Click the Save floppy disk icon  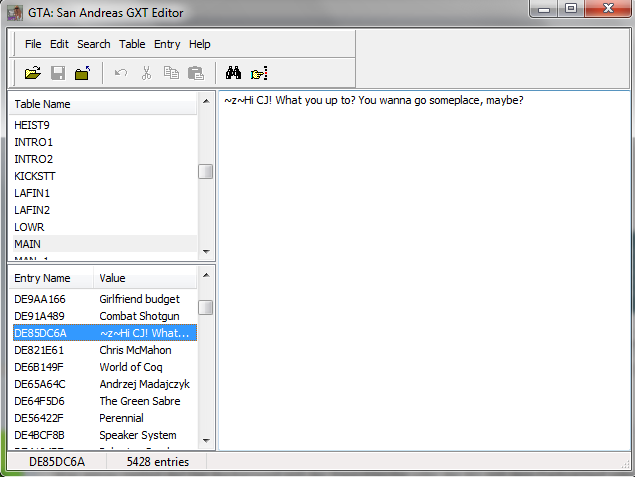click(58, 73)
